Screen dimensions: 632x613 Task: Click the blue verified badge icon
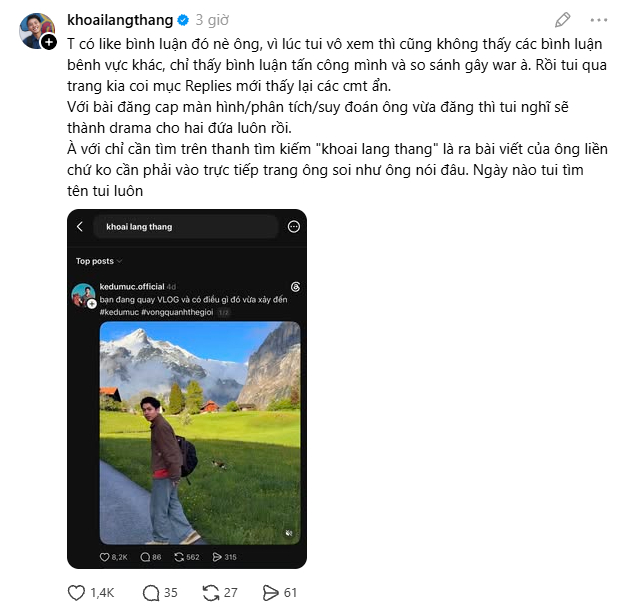[183, 20]
